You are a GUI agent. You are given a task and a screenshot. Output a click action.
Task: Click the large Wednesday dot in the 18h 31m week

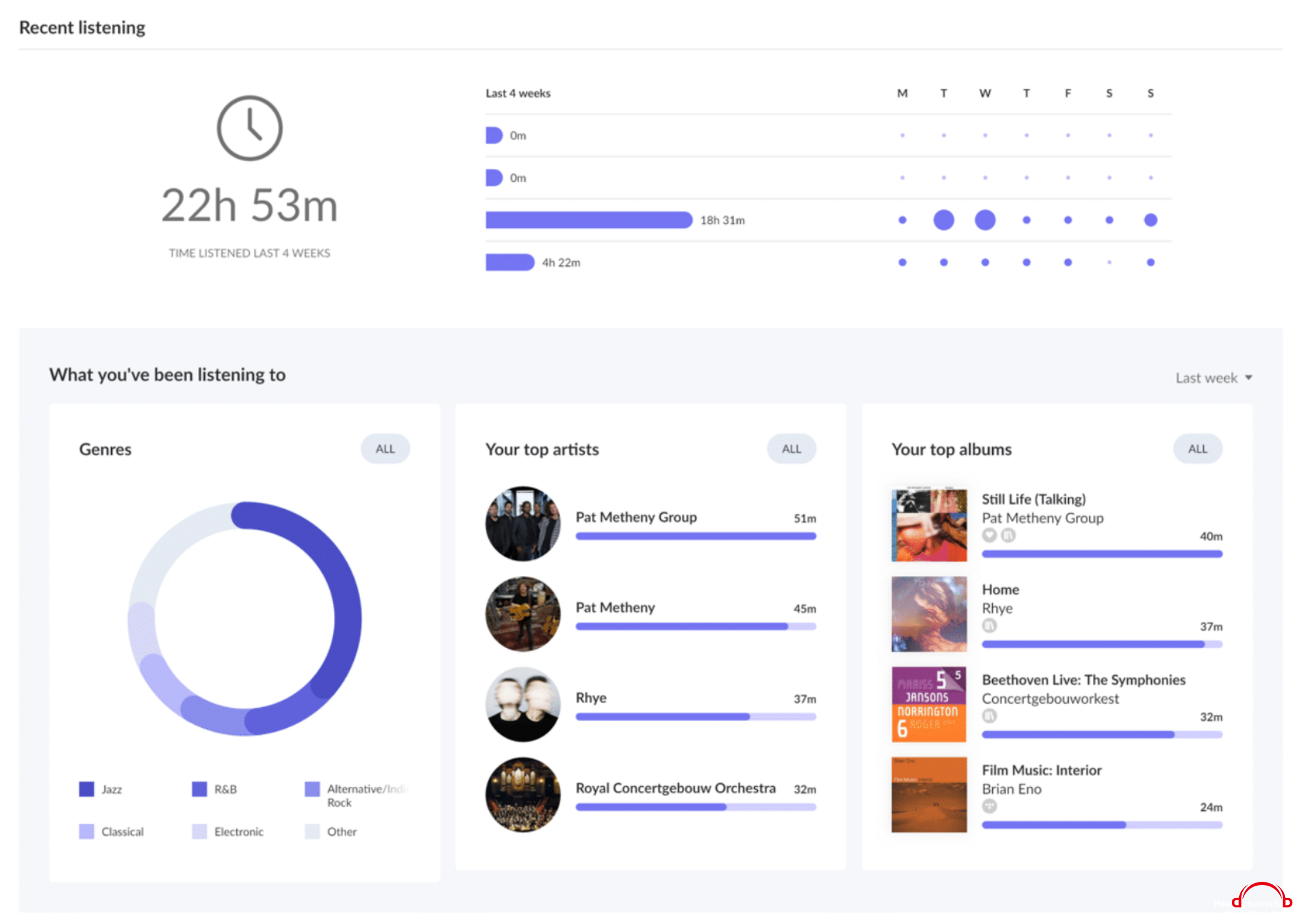pyautogui.click(x=985, y=220)
